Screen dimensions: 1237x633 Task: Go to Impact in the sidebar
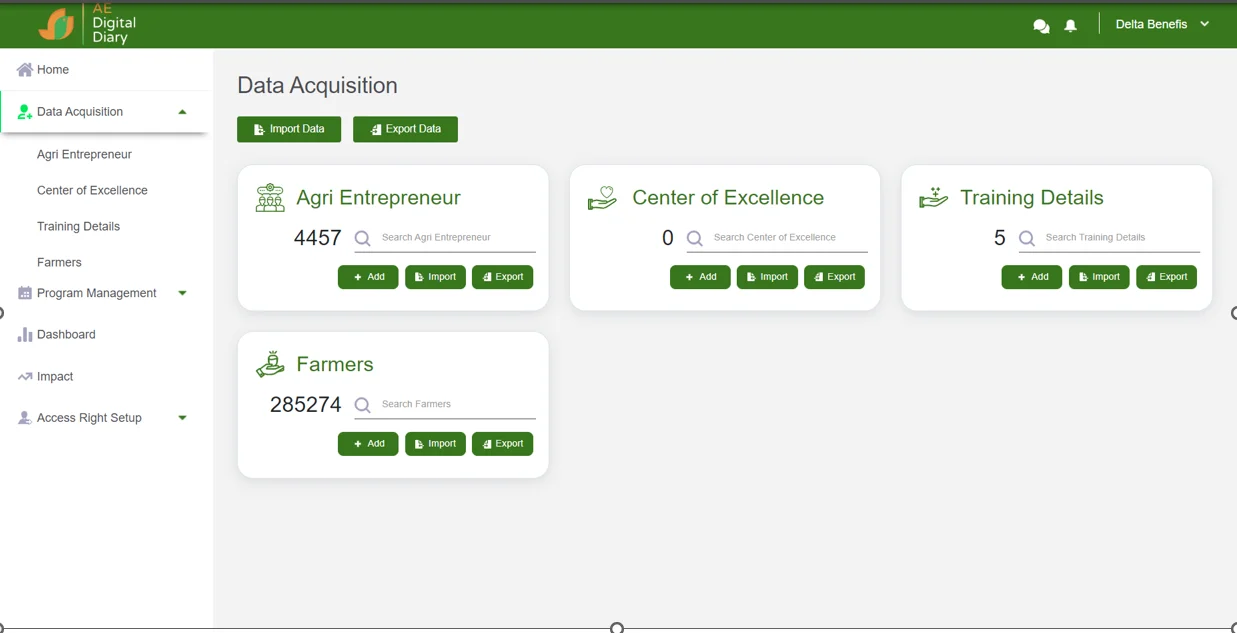coord(55,377)
